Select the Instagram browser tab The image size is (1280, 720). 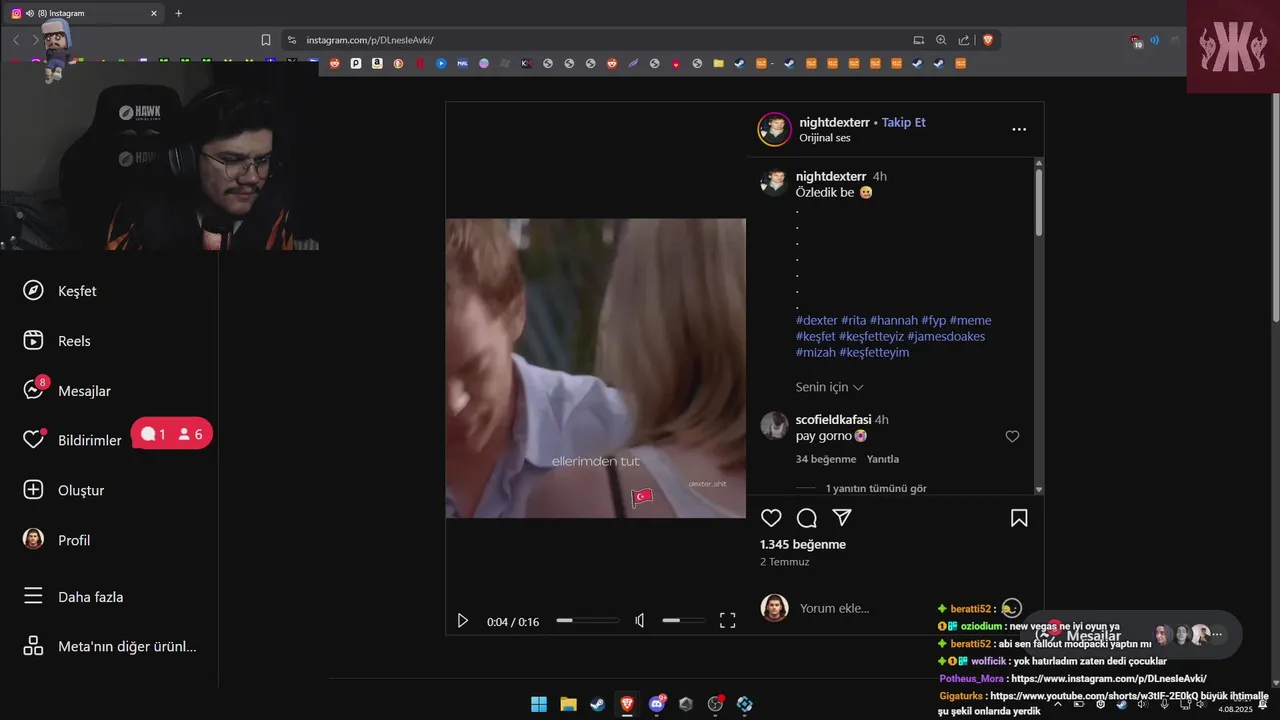pyautogui.click(x=84, y=13)
